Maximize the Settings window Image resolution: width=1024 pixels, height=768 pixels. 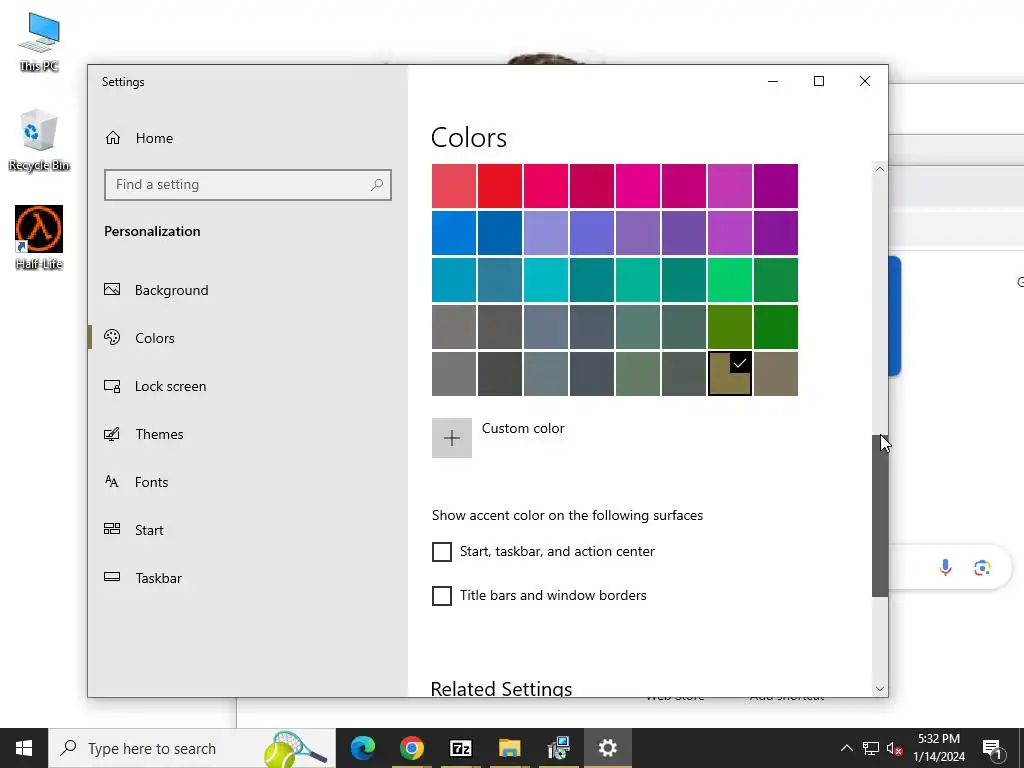click(819, 81)
